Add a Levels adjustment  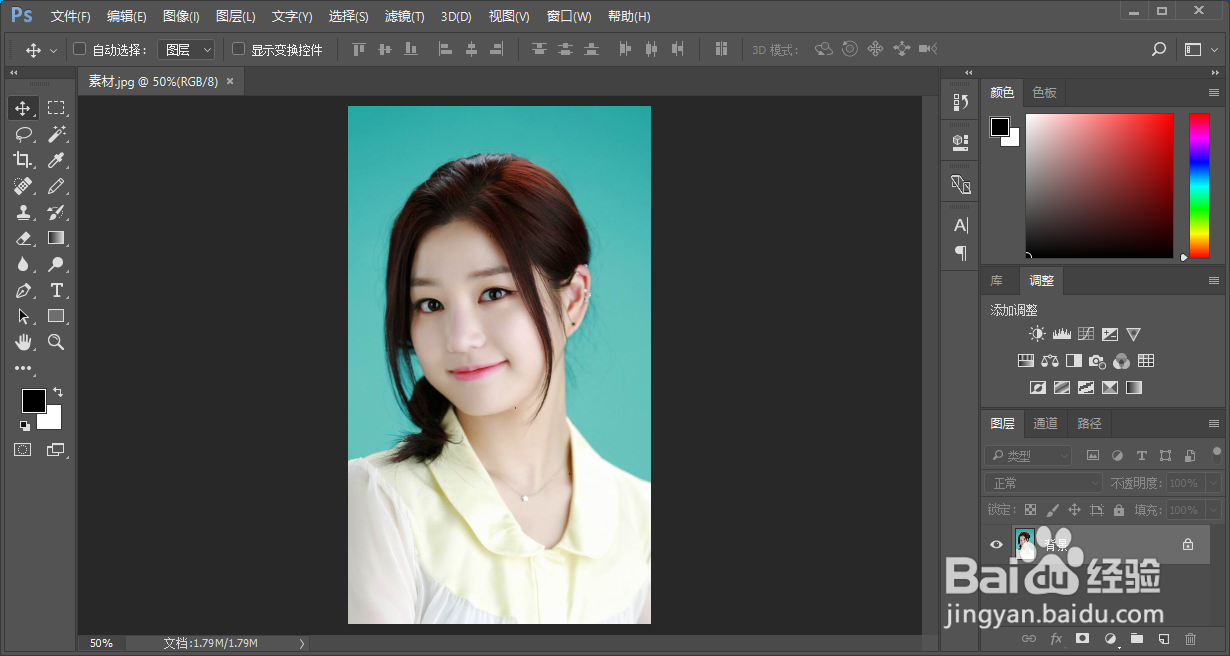point(1061,334)
